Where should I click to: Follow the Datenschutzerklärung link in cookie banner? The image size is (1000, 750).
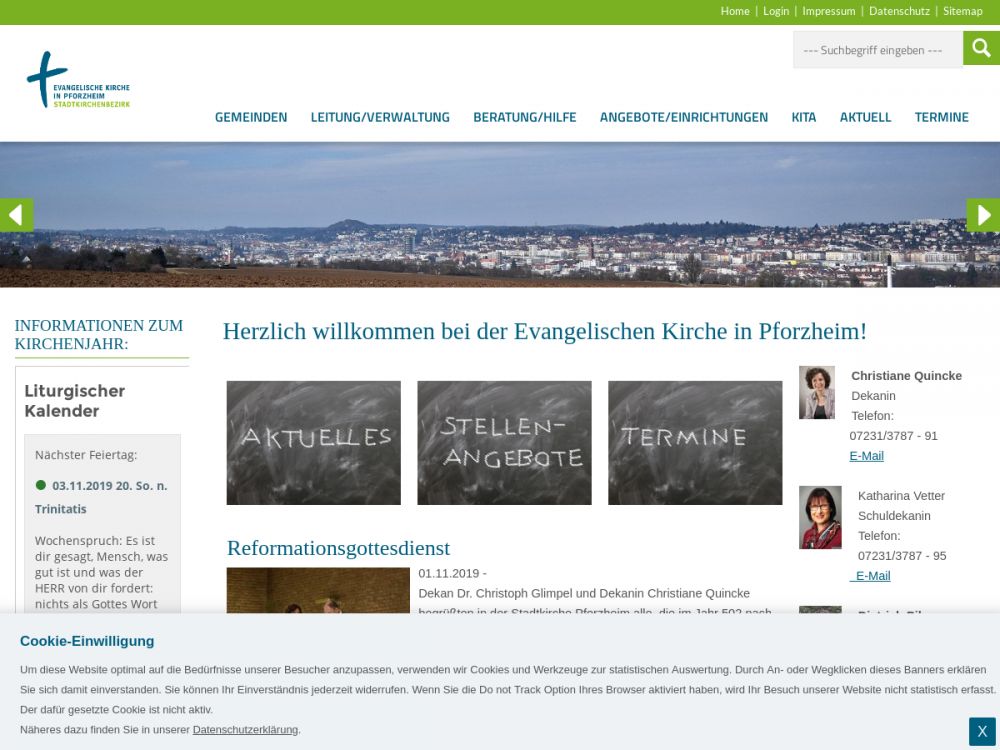245,730
